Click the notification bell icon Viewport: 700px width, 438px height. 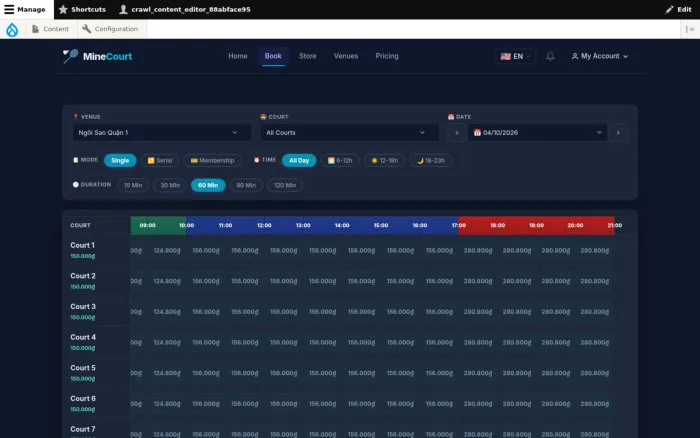pos(550,56)
